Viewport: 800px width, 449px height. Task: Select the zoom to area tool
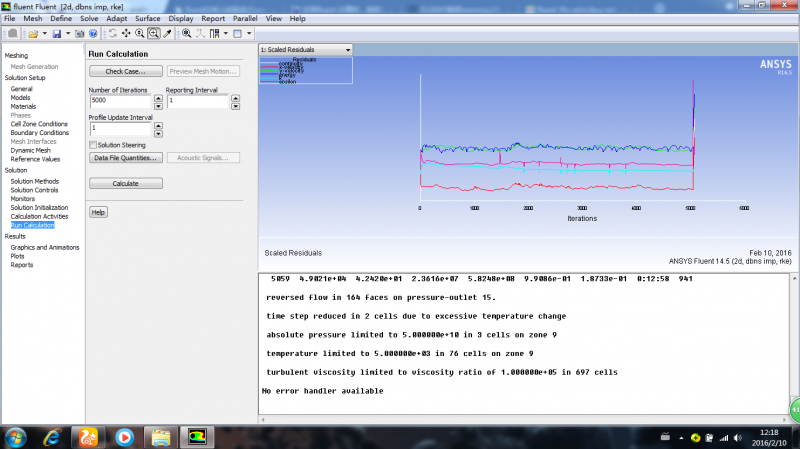click(153, 34)
